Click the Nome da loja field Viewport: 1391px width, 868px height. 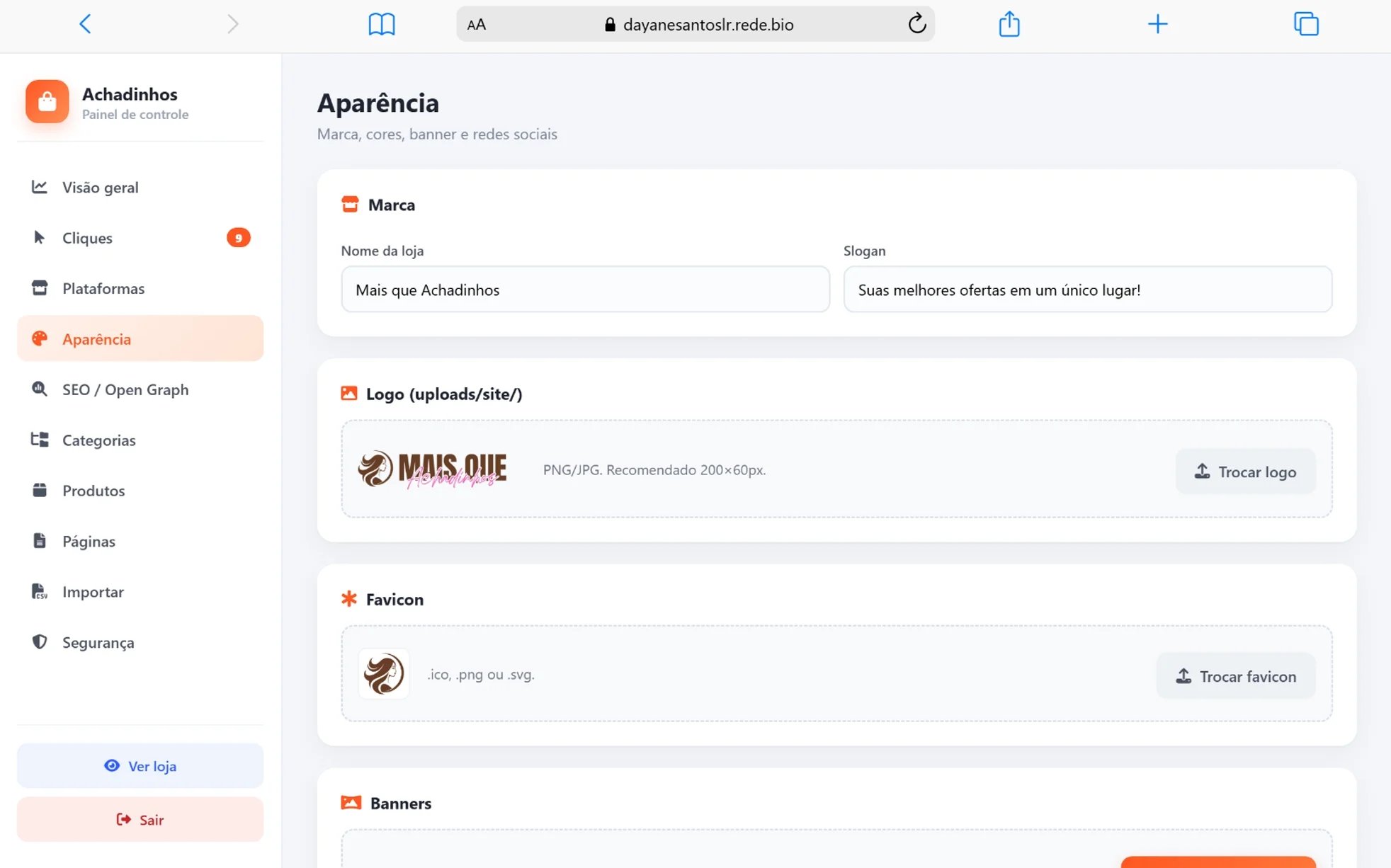585,290
